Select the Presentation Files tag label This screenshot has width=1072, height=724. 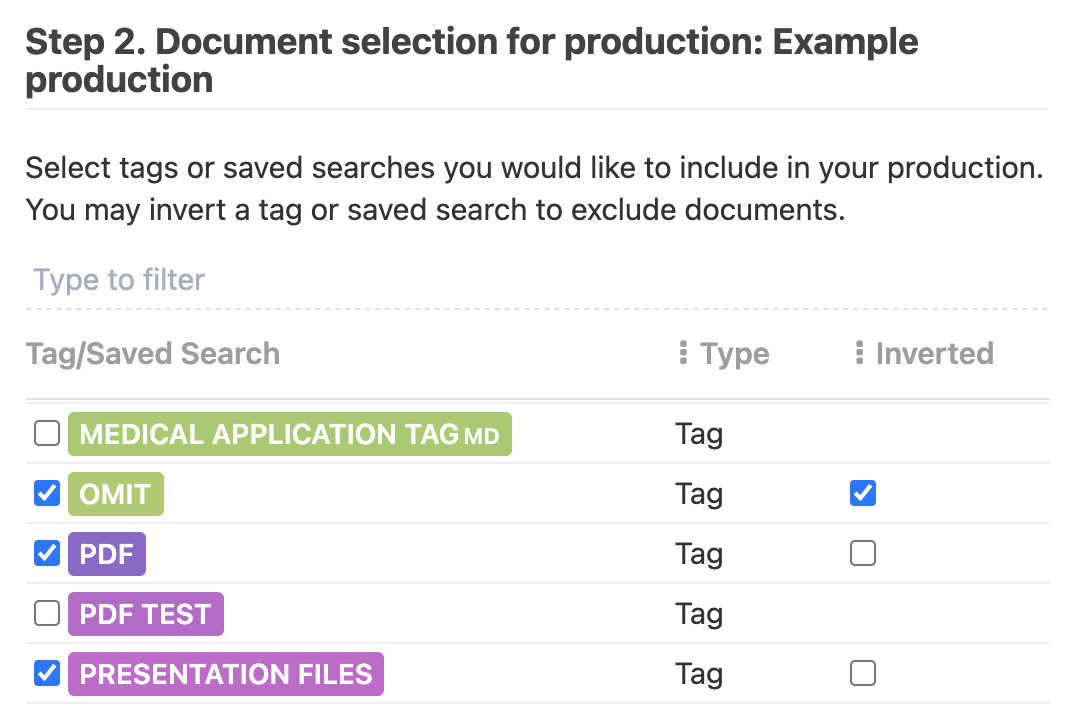pyautogui.click(x=225, y=674)
